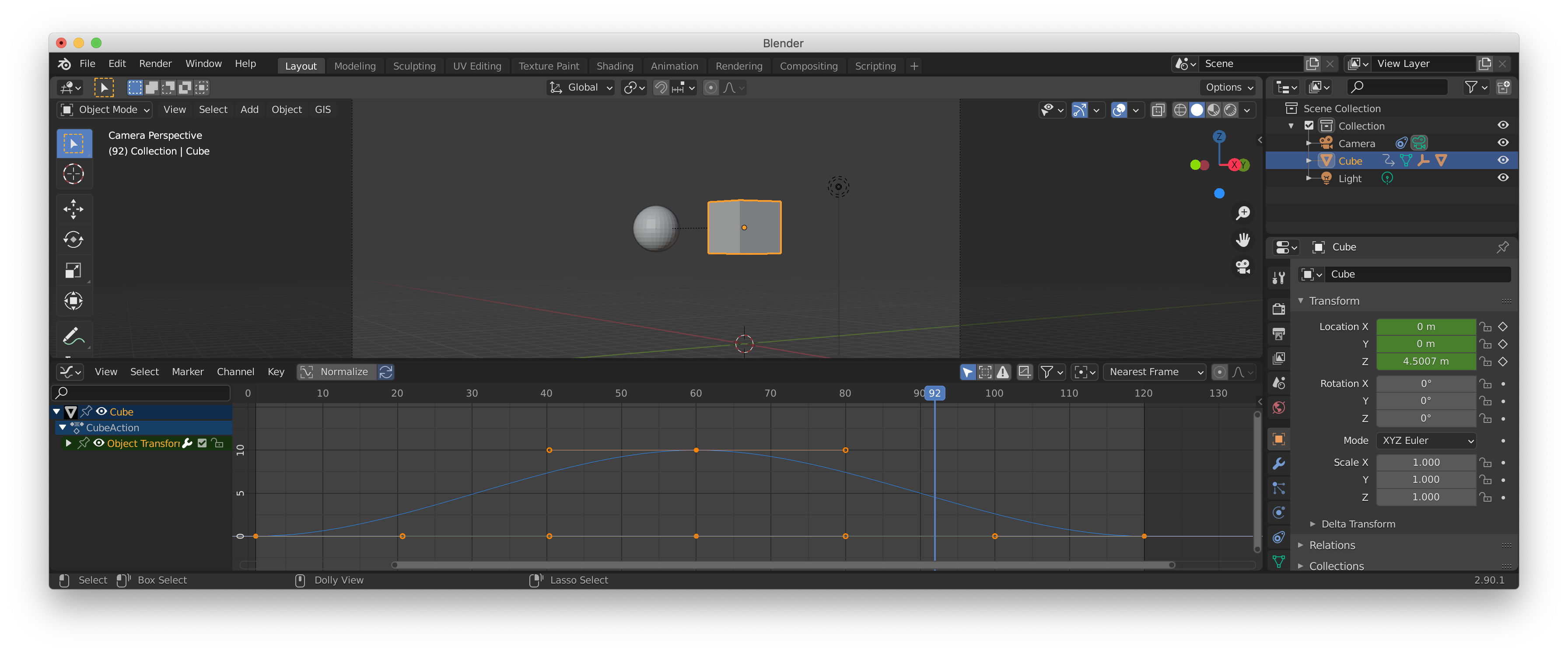This screenshot has width=1568, height=654.
Task: Open the graph editor Channel menu
Action: pos(235,372)
